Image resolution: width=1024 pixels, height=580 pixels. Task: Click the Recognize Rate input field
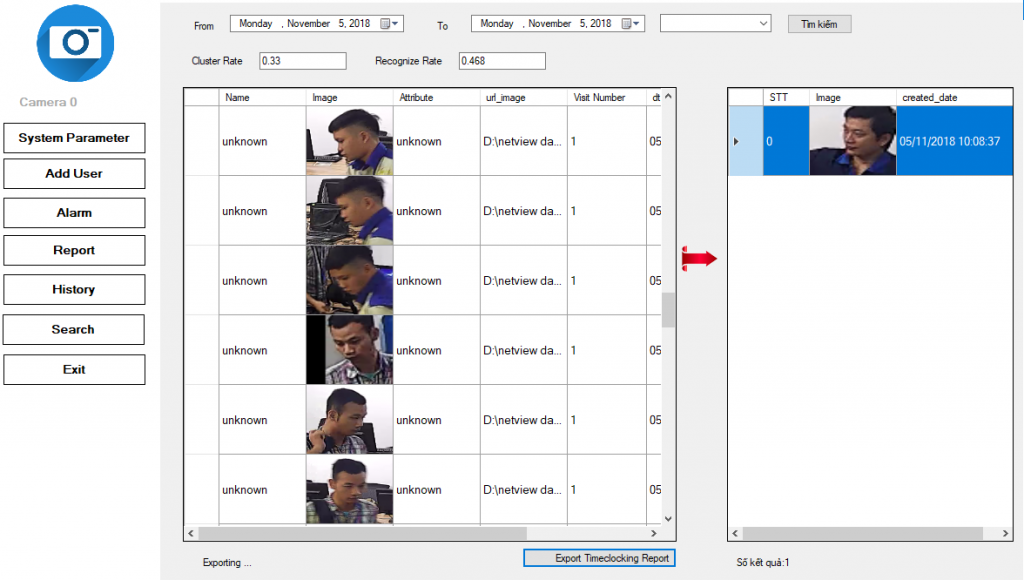coord(502,61)
